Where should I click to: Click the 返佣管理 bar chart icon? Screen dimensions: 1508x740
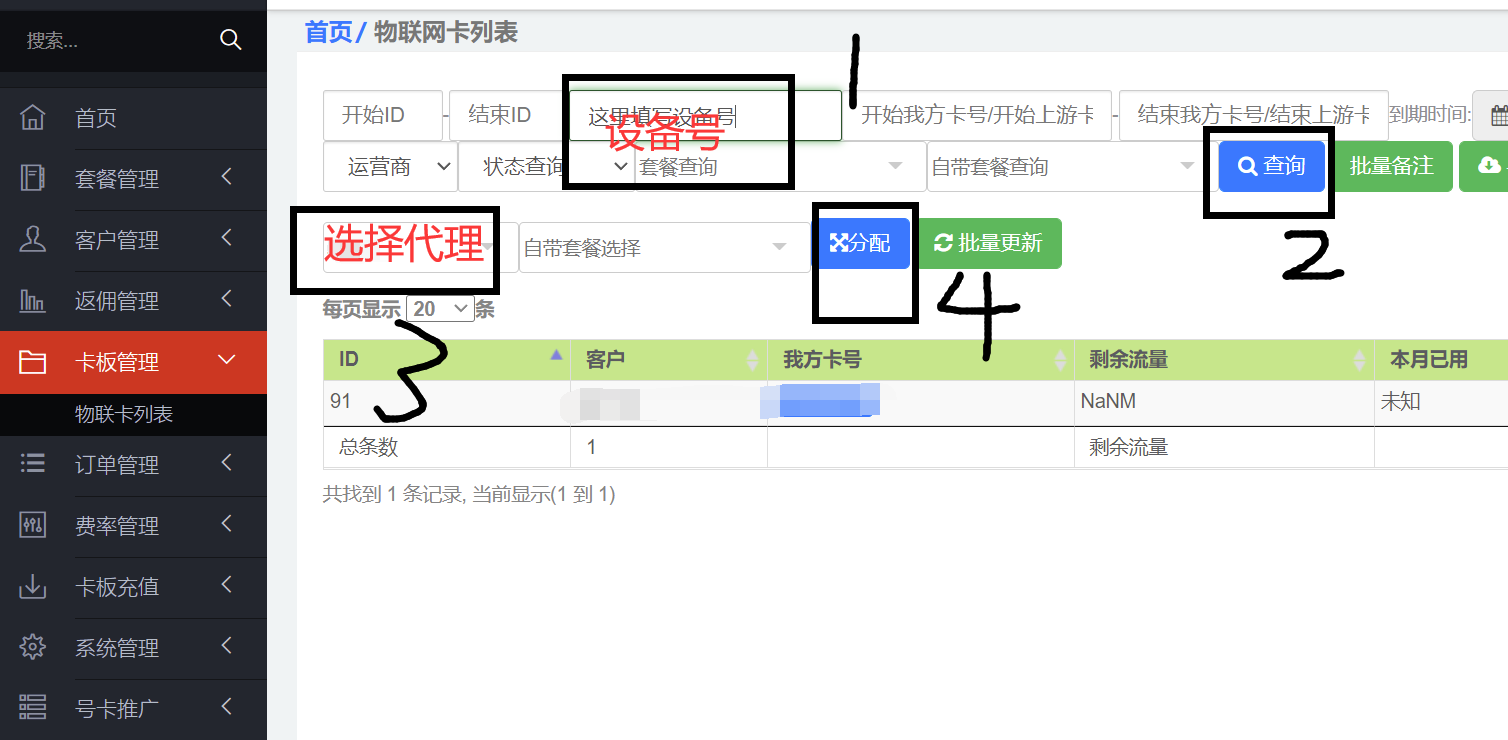click(33, 301)
